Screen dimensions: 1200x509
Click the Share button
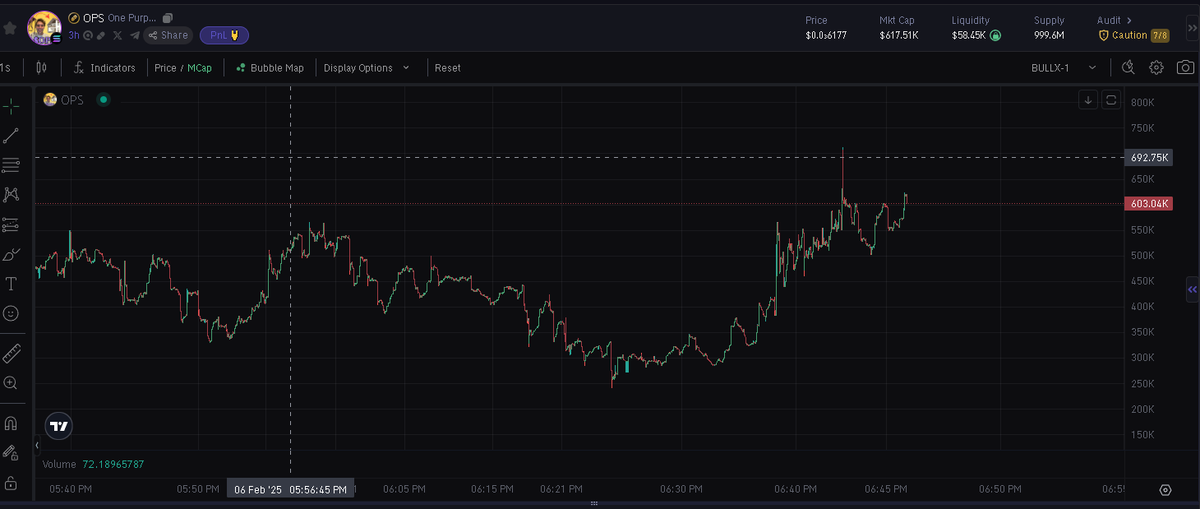(x=167, y=35)
